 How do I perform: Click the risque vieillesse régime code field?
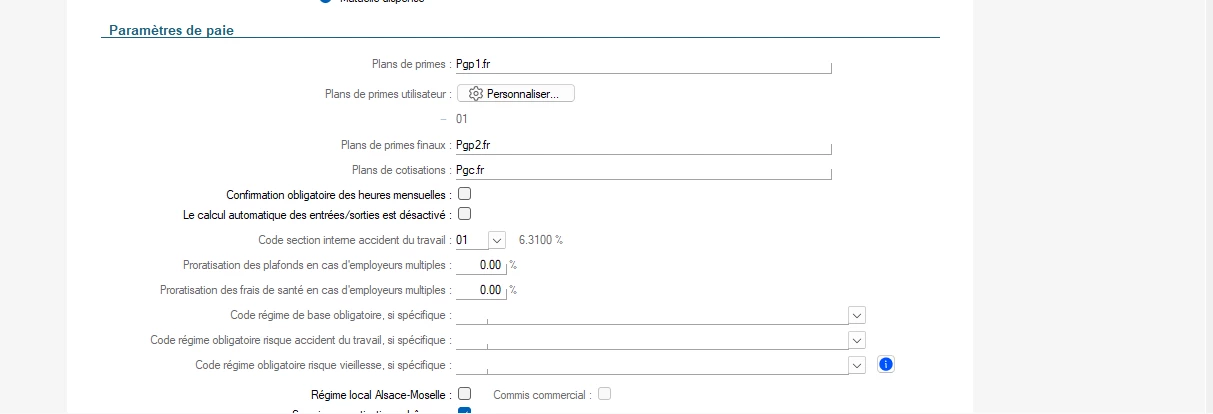[x=650, y=365]
